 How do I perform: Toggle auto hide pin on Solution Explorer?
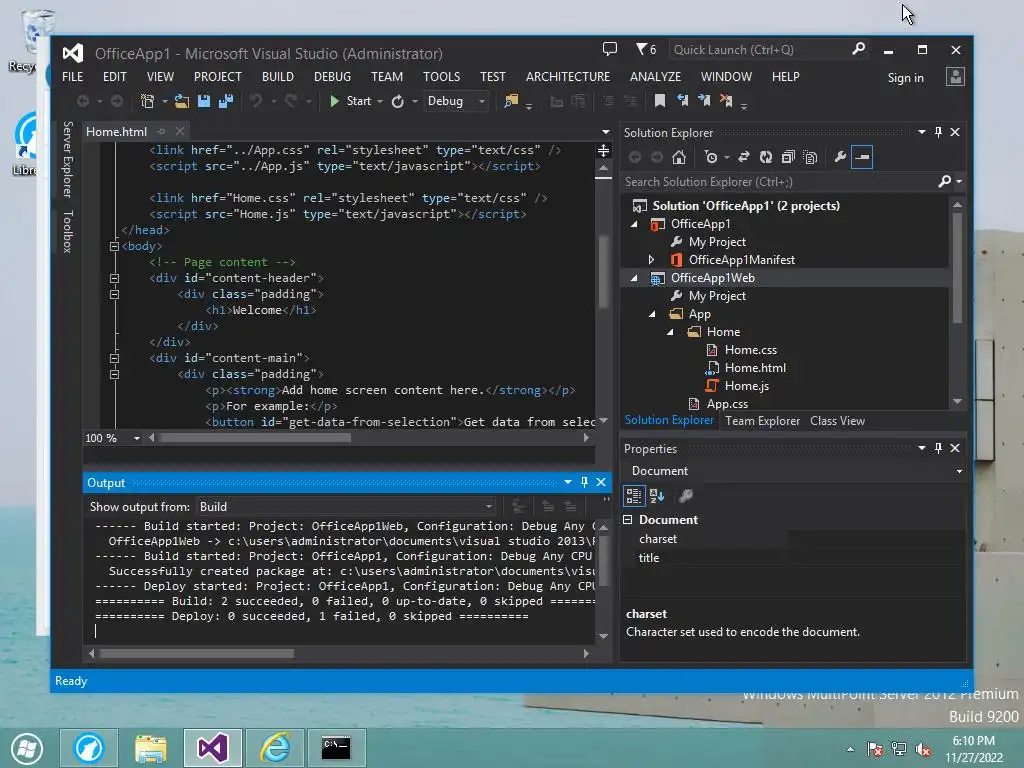(938, 132)
